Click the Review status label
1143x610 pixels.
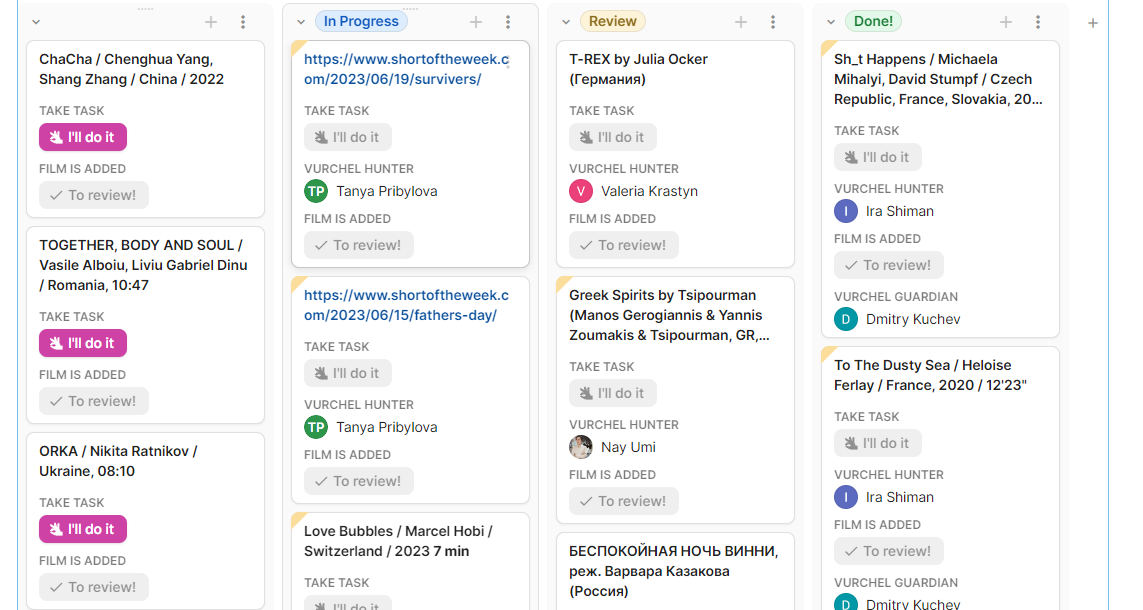[x=612, y=21]
